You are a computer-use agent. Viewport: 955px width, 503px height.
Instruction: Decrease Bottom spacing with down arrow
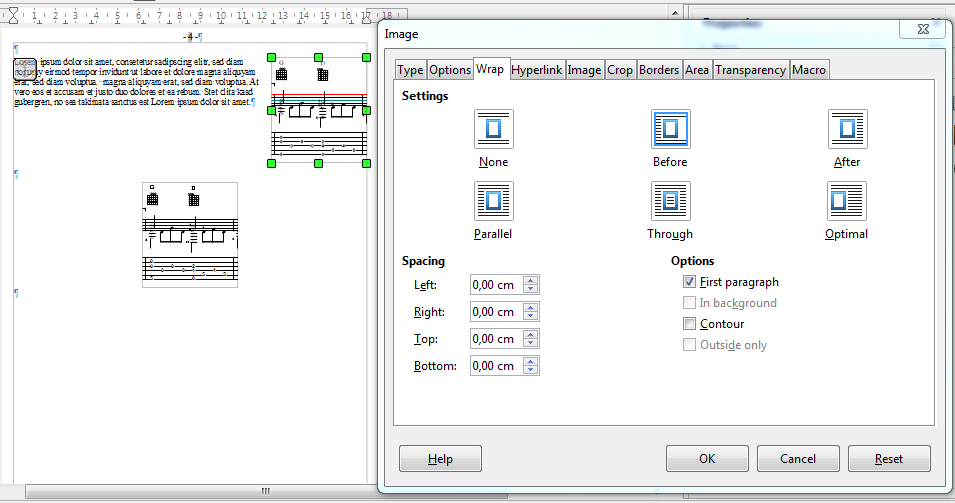pos(530,370)
